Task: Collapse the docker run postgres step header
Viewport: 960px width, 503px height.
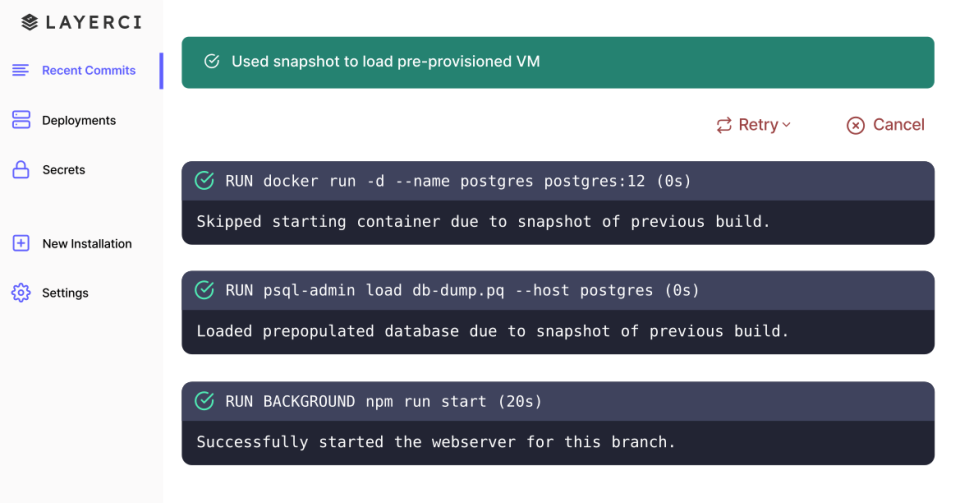Action: pos(557,181)
